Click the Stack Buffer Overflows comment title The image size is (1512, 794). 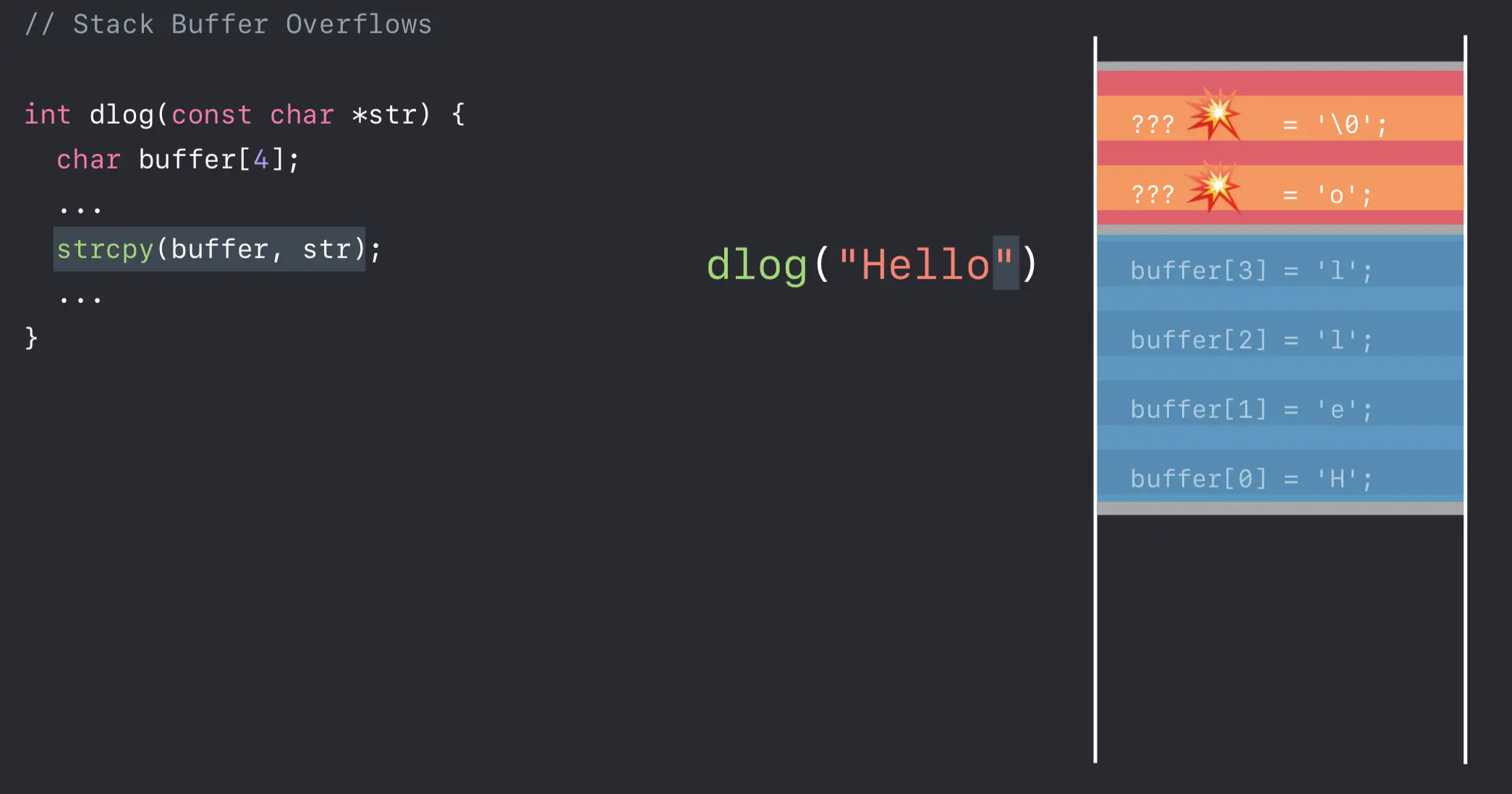tap(229, 25)
